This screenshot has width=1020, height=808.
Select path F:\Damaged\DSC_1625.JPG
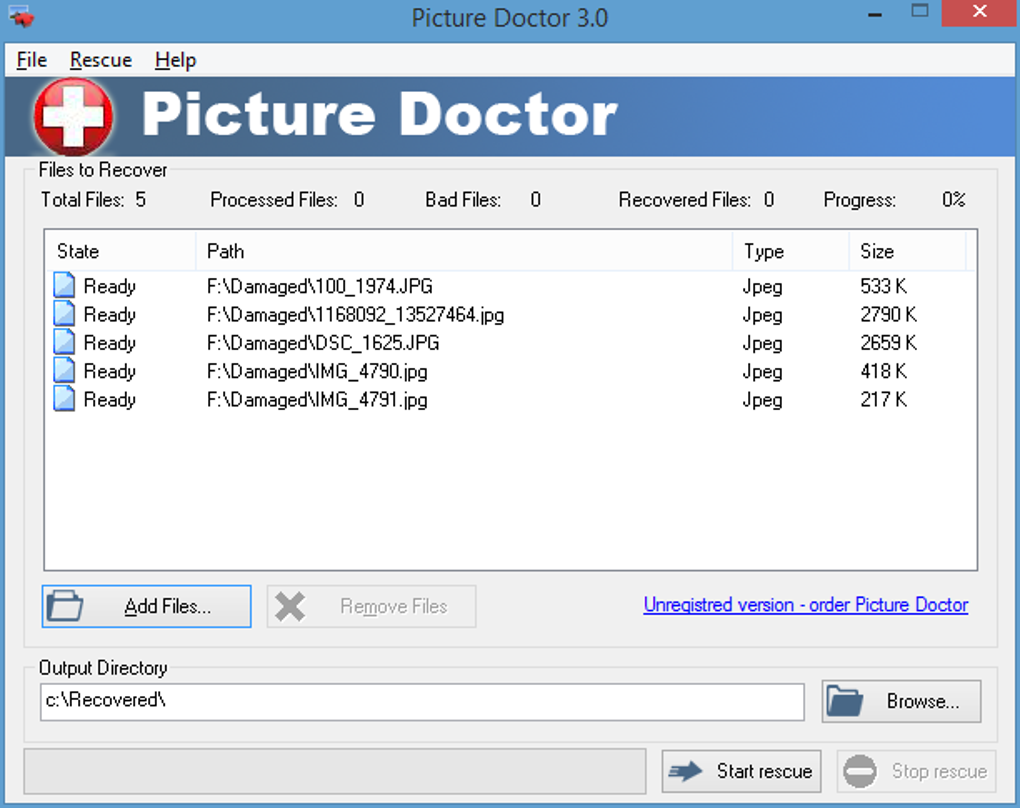[323, 343]
